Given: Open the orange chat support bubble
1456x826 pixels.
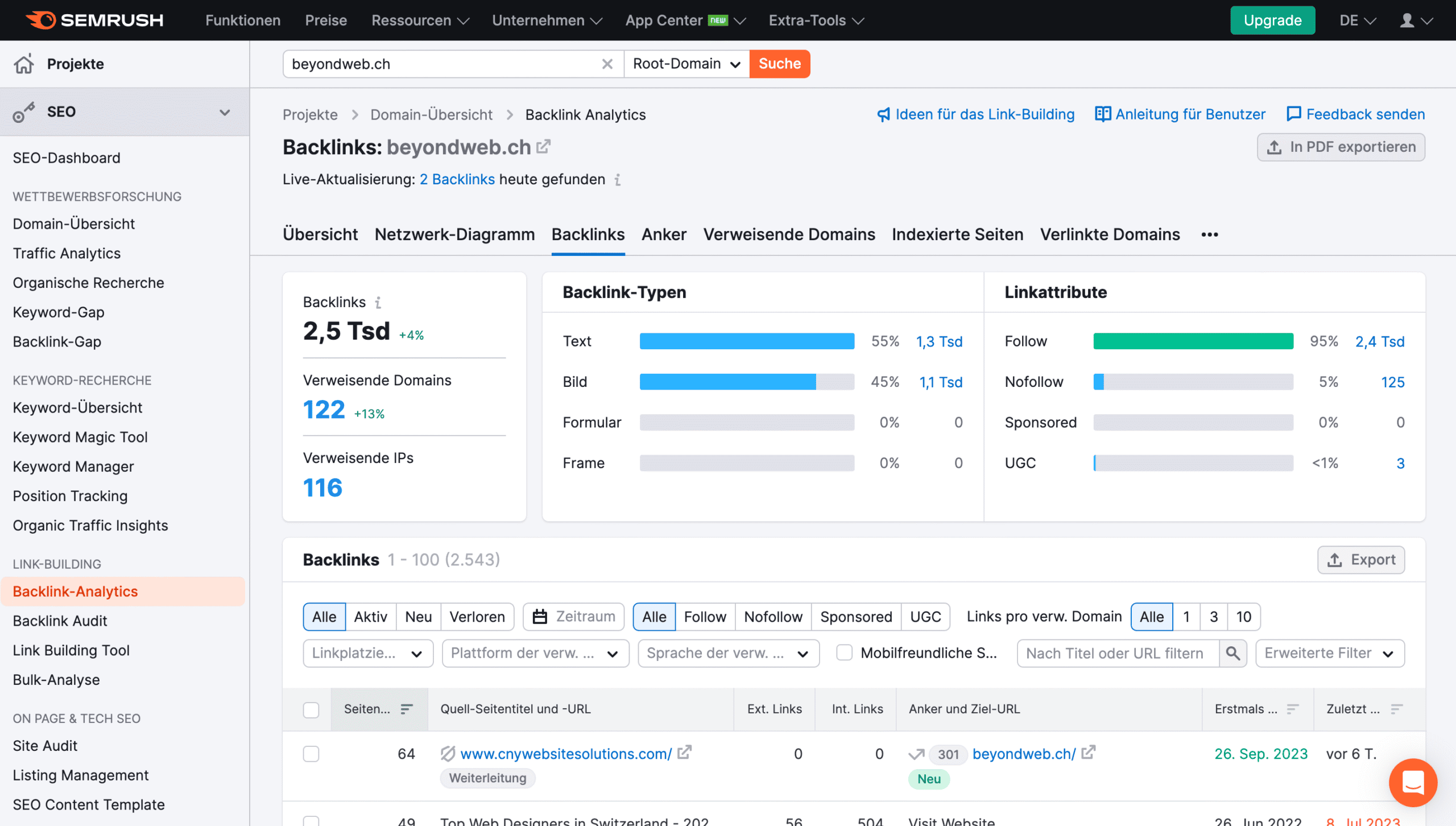Looking at the screenshot, I should tap(1413, 783).
